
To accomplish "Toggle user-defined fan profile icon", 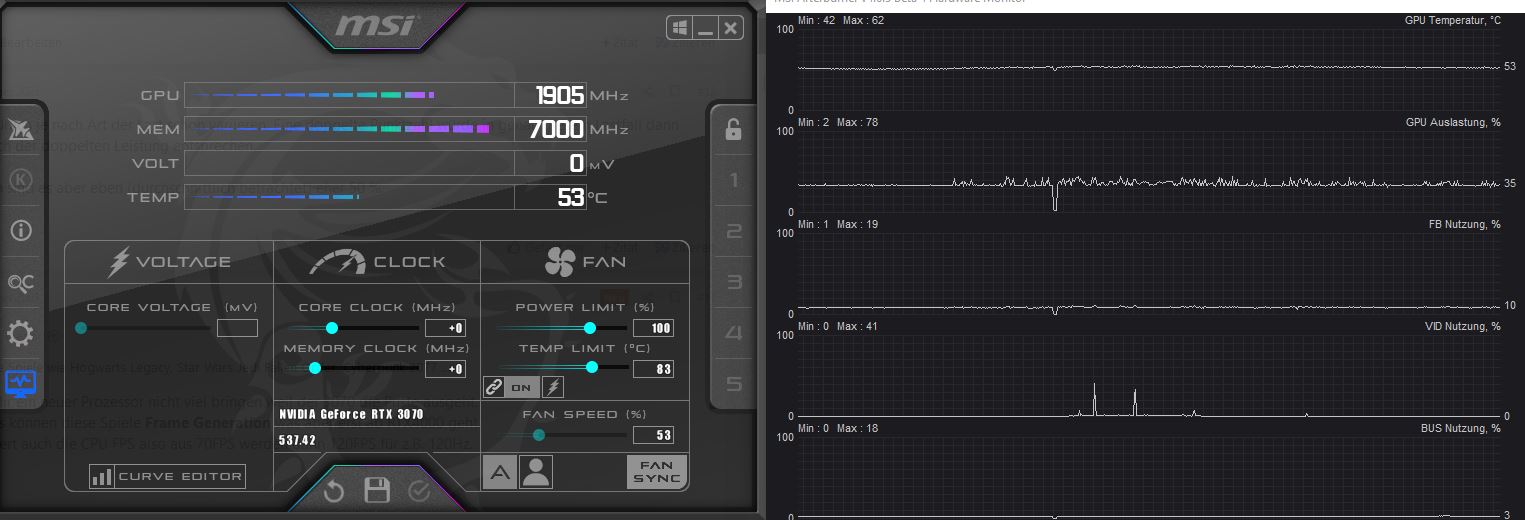I will click(x=536, y=472).
